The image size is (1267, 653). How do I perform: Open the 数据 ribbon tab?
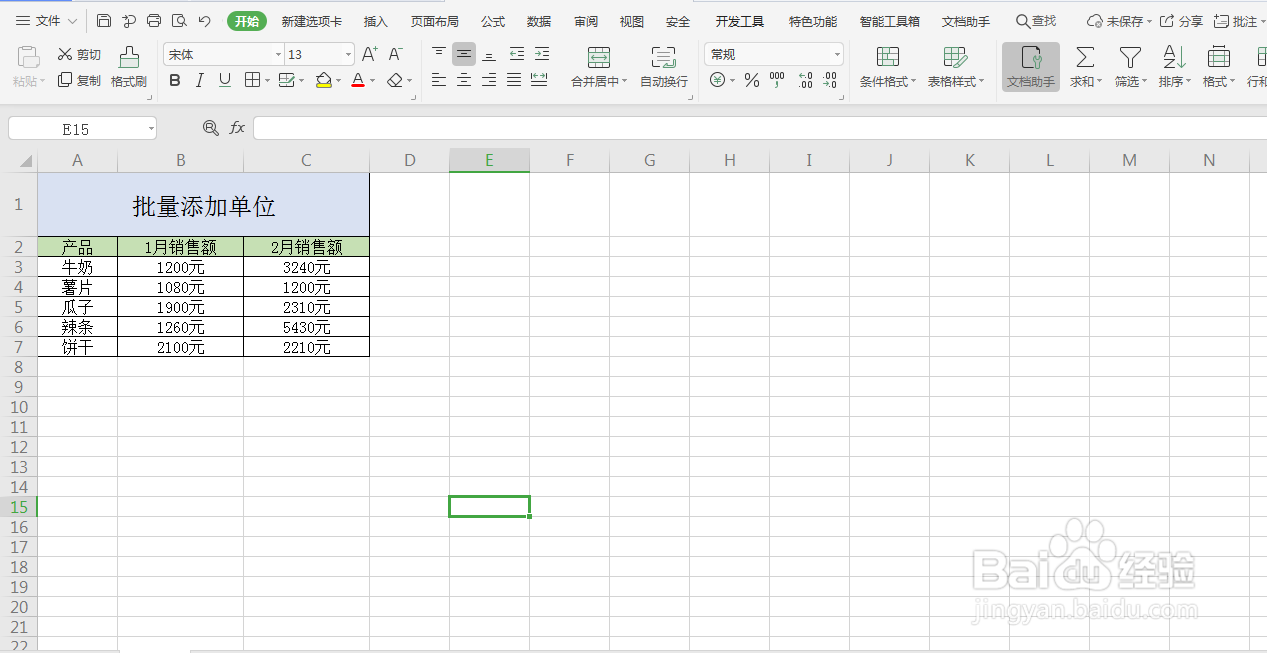coord(538,20)
